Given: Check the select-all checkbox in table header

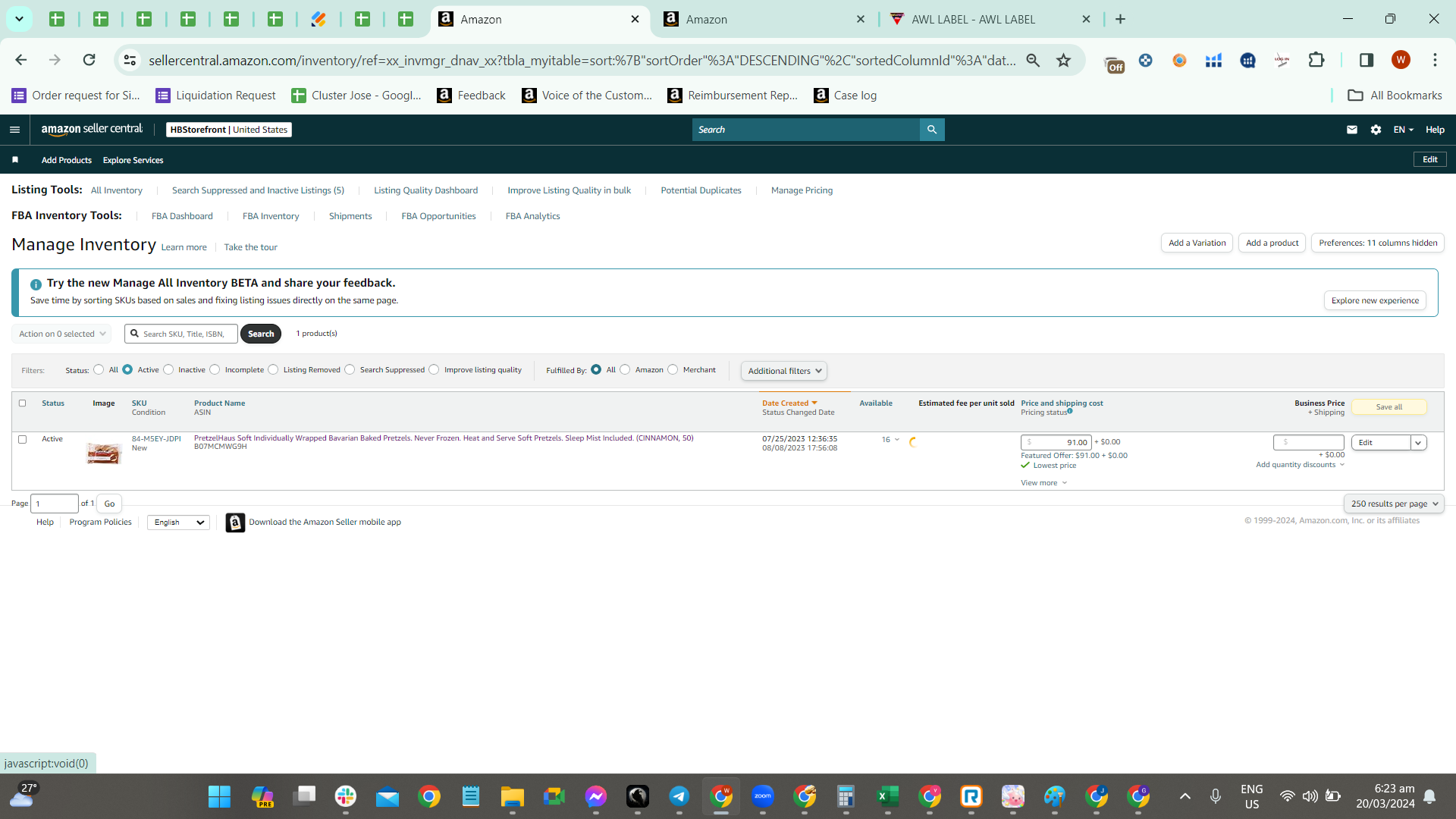Looking at the screenshot, I should (22, 403).
